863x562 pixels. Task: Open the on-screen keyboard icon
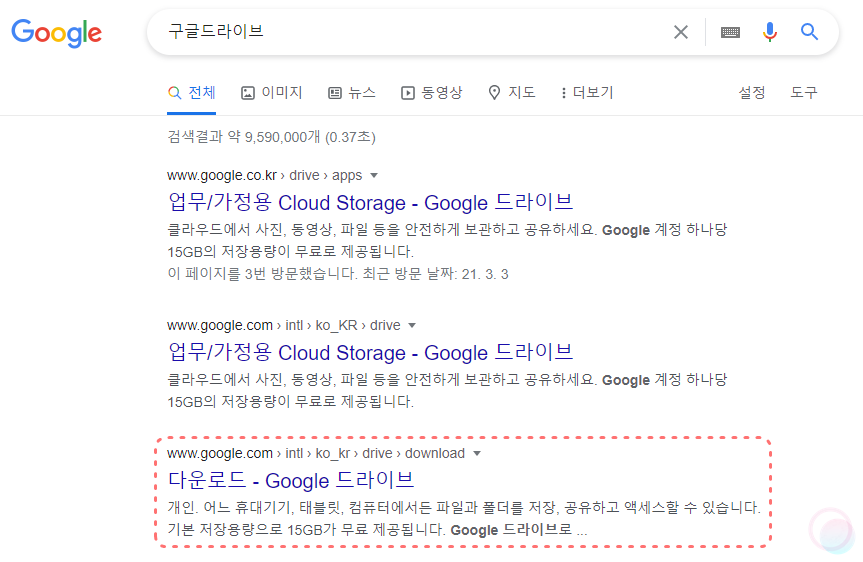tap(730, 32)
